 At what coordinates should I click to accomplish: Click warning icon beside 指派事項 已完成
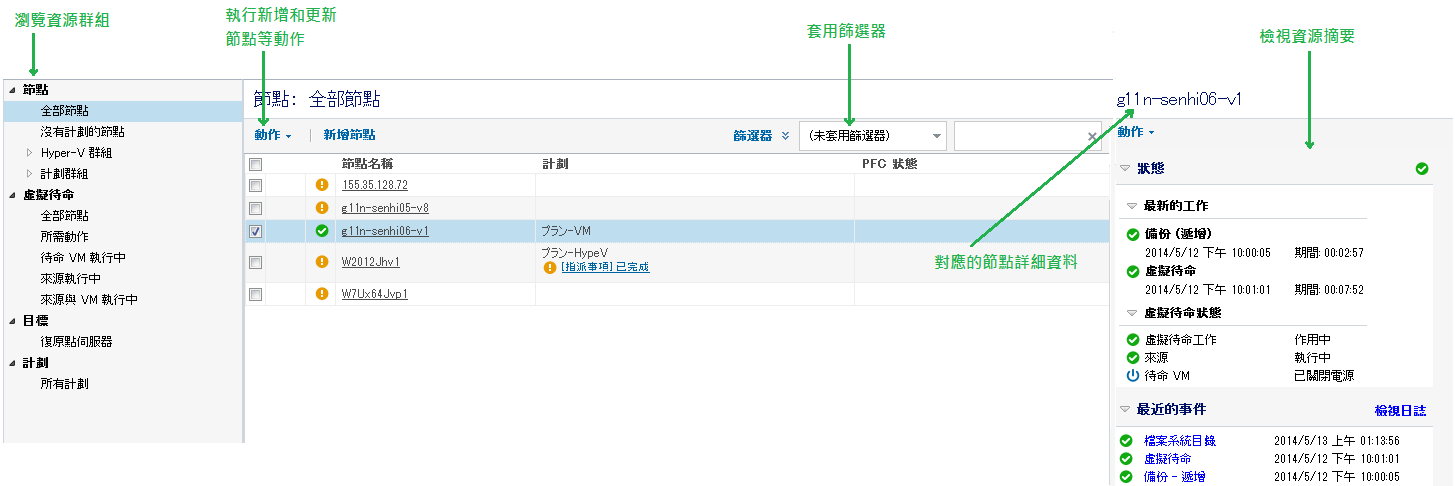[550, 268]
